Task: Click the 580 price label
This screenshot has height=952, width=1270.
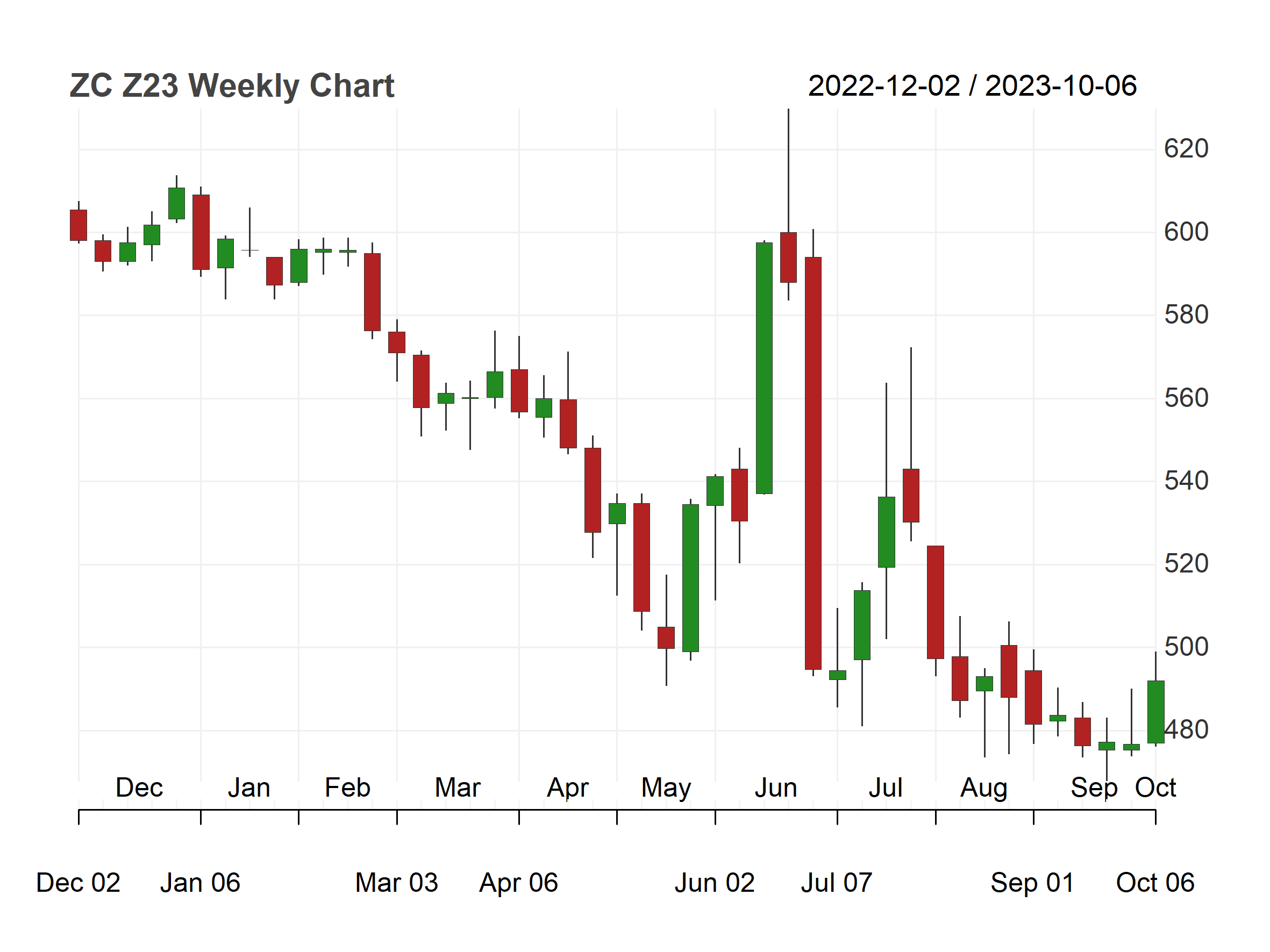Action: 1186,315
